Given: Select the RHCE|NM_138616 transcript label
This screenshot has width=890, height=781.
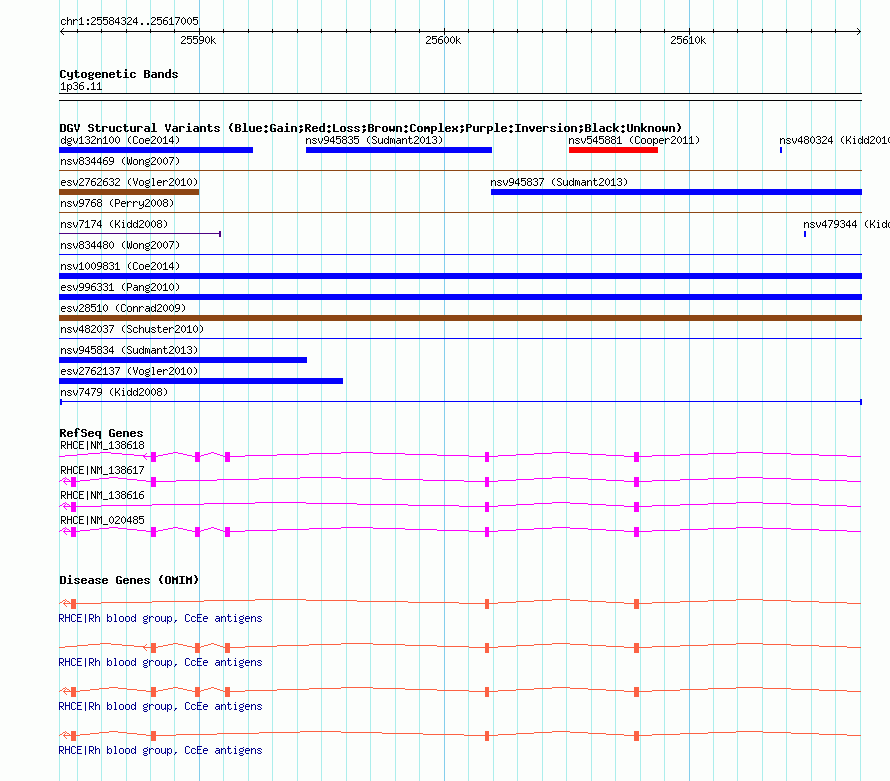Looking at the screenshot, I should [x=102, y=496].
